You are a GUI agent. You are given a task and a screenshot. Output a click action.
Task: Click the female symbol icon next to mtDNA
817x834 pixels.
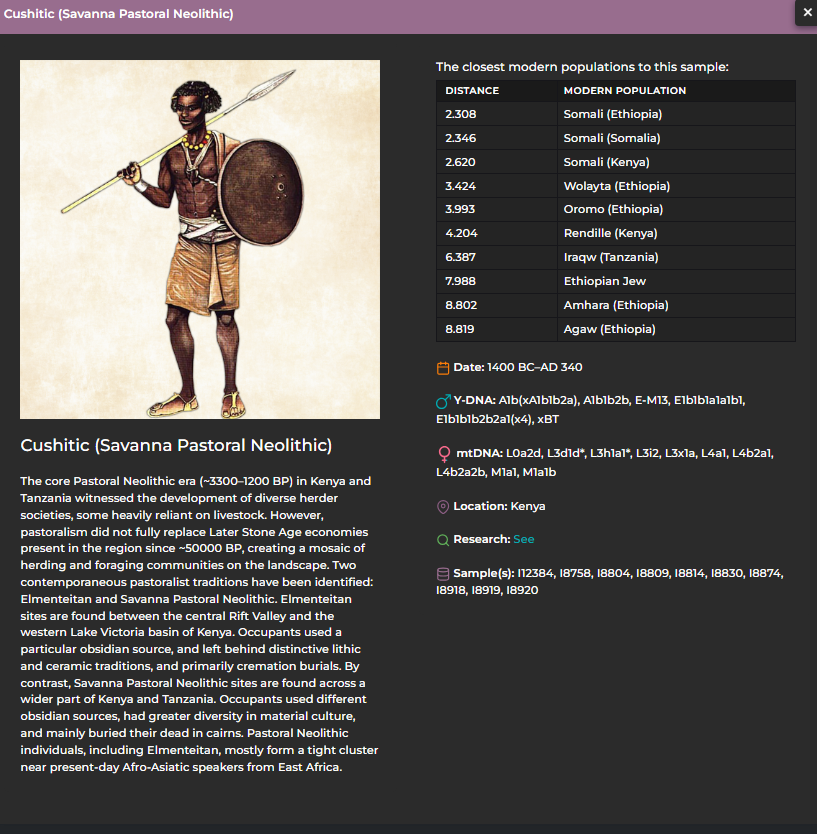tap(444, 454)
